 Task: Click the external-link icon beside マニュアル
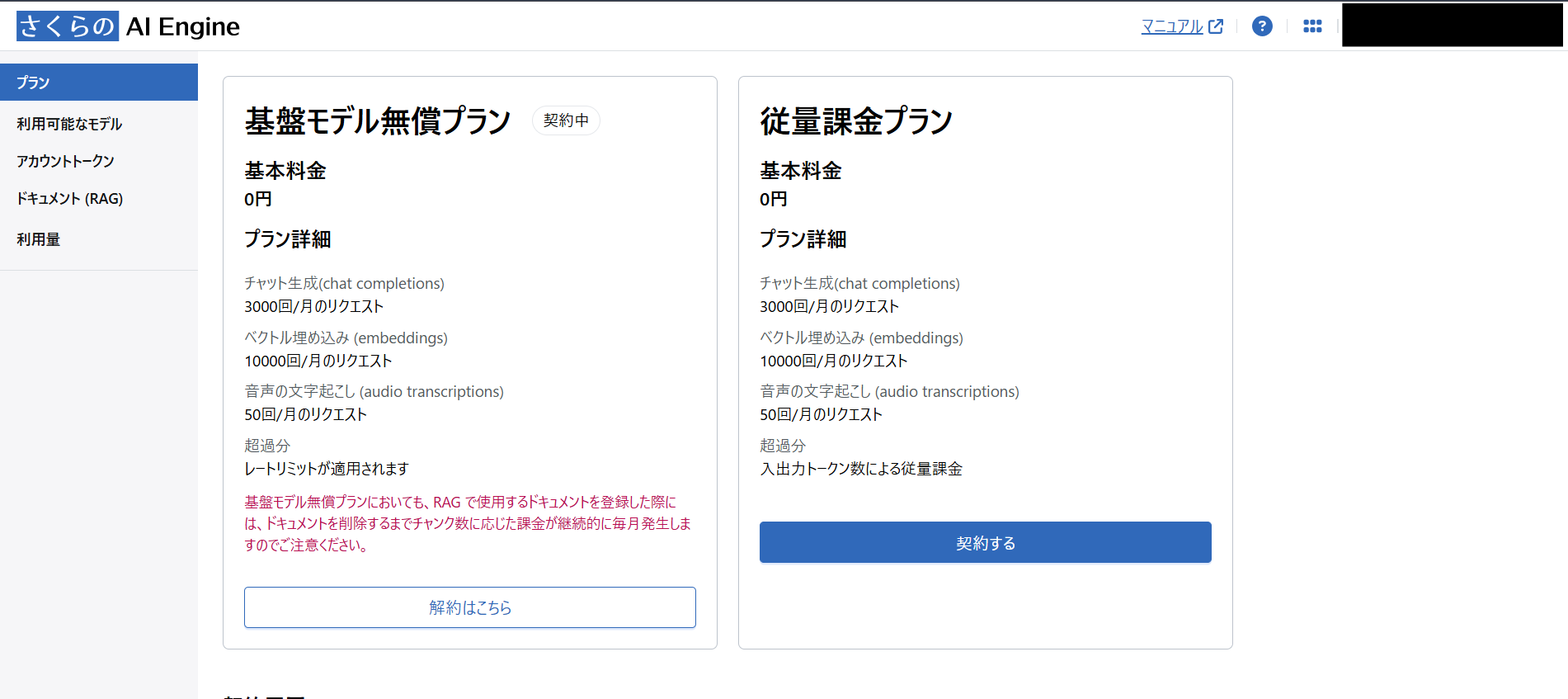click(x=1216, y=26)
